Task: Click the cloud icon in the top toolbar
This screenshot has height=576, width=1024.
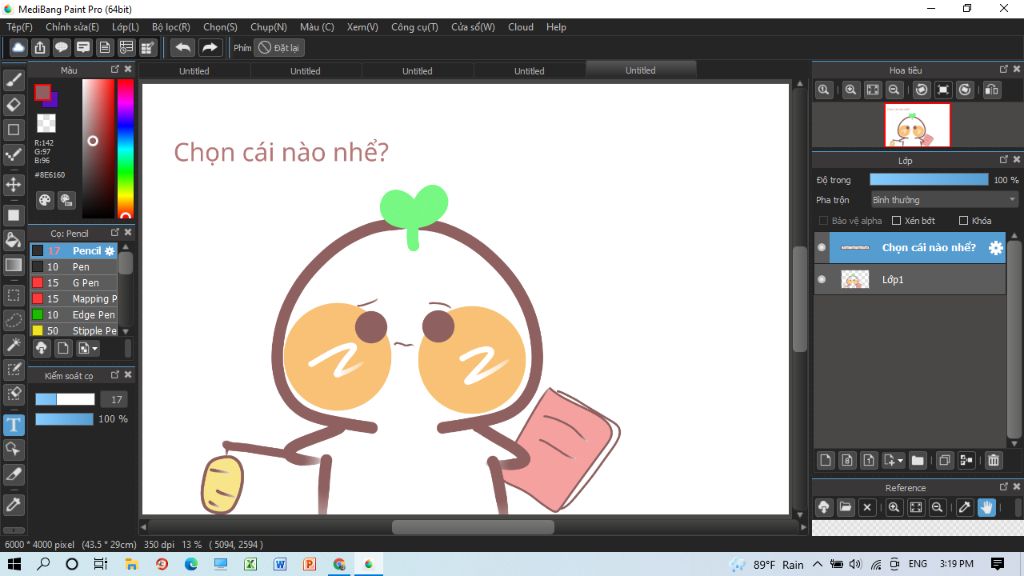Action: coord(18,48)
